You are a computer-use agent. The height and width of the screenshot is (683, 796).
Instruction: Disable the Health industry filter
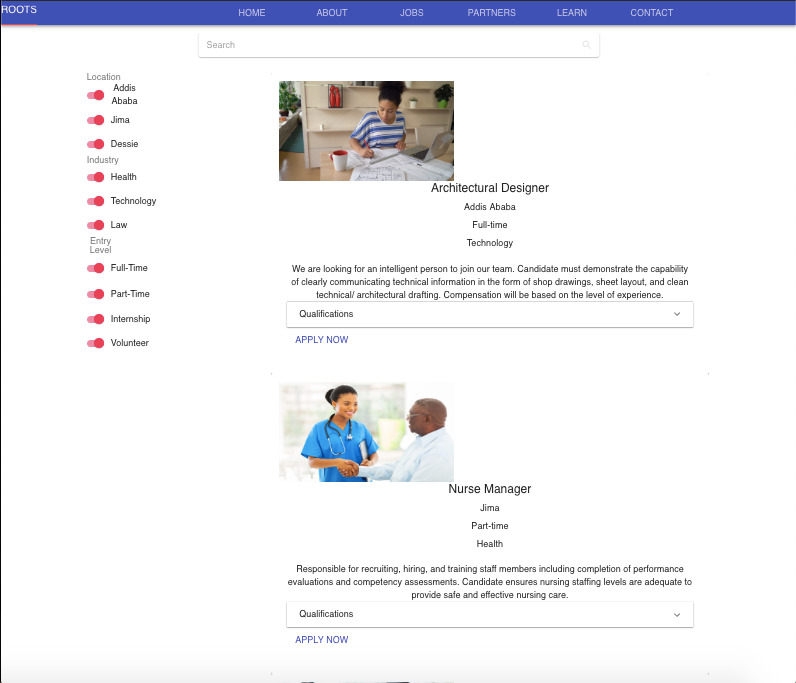pos(95,177)
